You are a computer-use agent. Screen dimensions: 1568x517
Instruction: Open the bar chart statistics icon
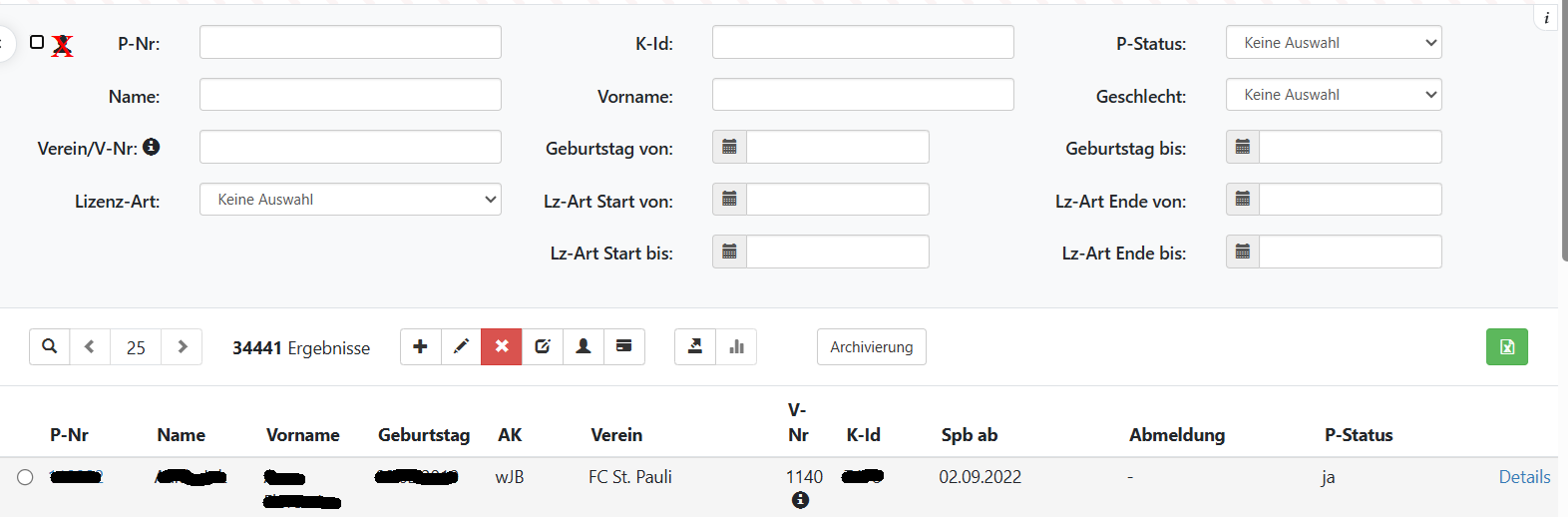(x=736, y=347)
